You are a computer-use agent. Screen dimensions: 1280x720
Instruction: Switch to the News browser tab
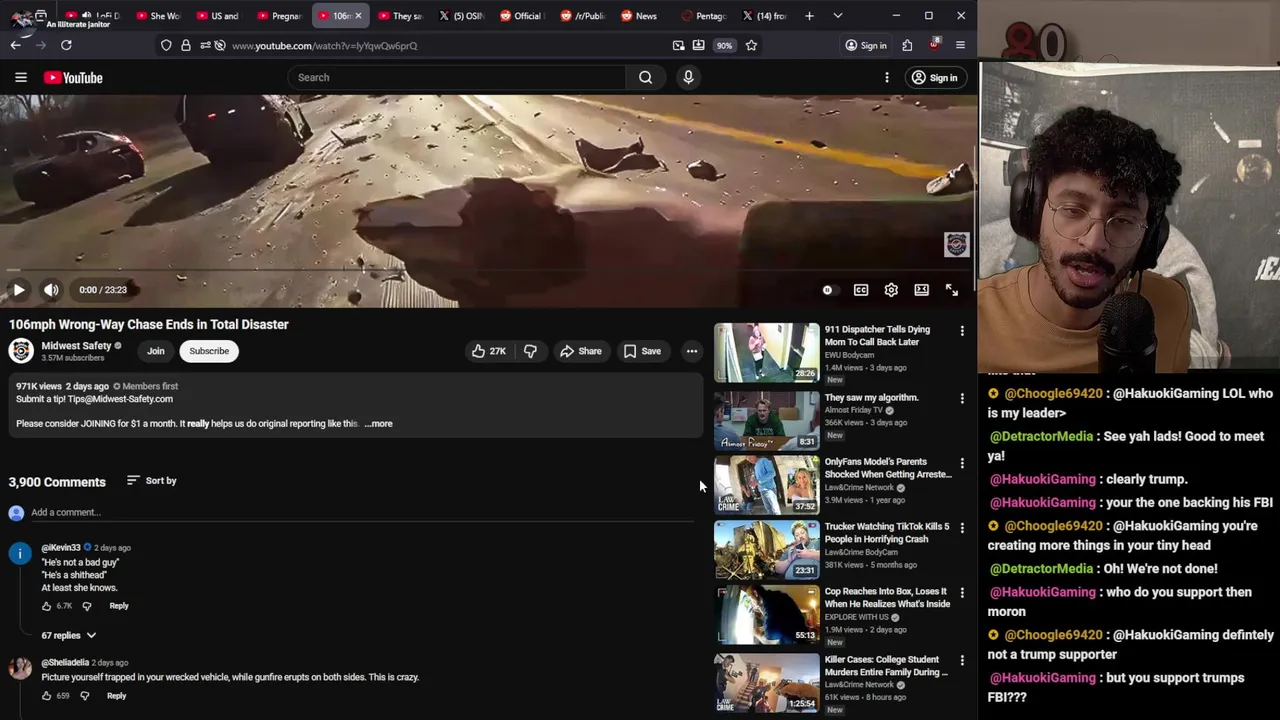(x=638, y=16)
